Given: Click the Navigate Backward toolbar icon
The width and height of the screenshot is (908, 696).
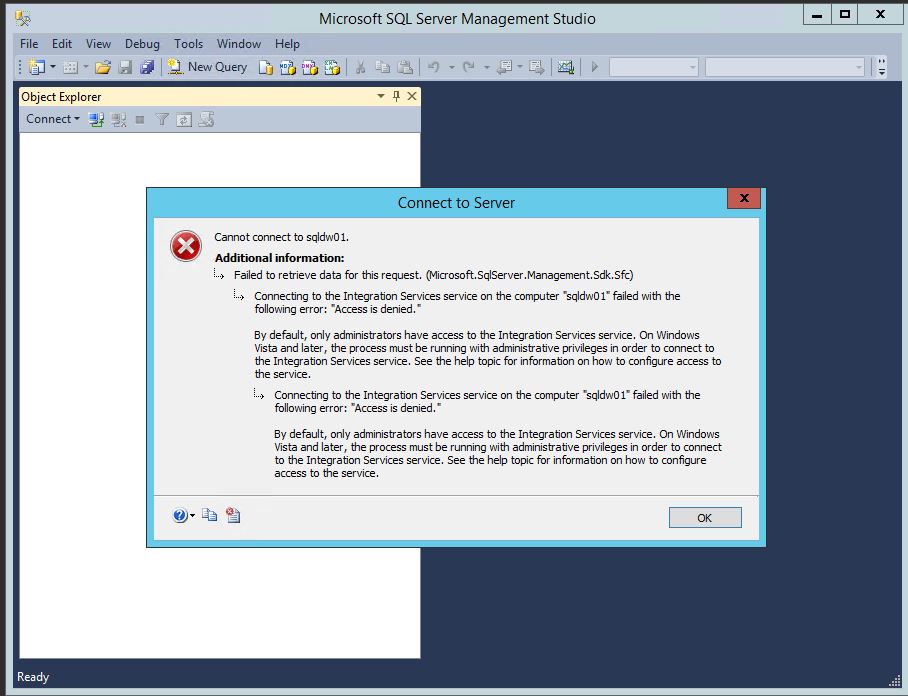Looking at the screenshot, I should point(505,67).
